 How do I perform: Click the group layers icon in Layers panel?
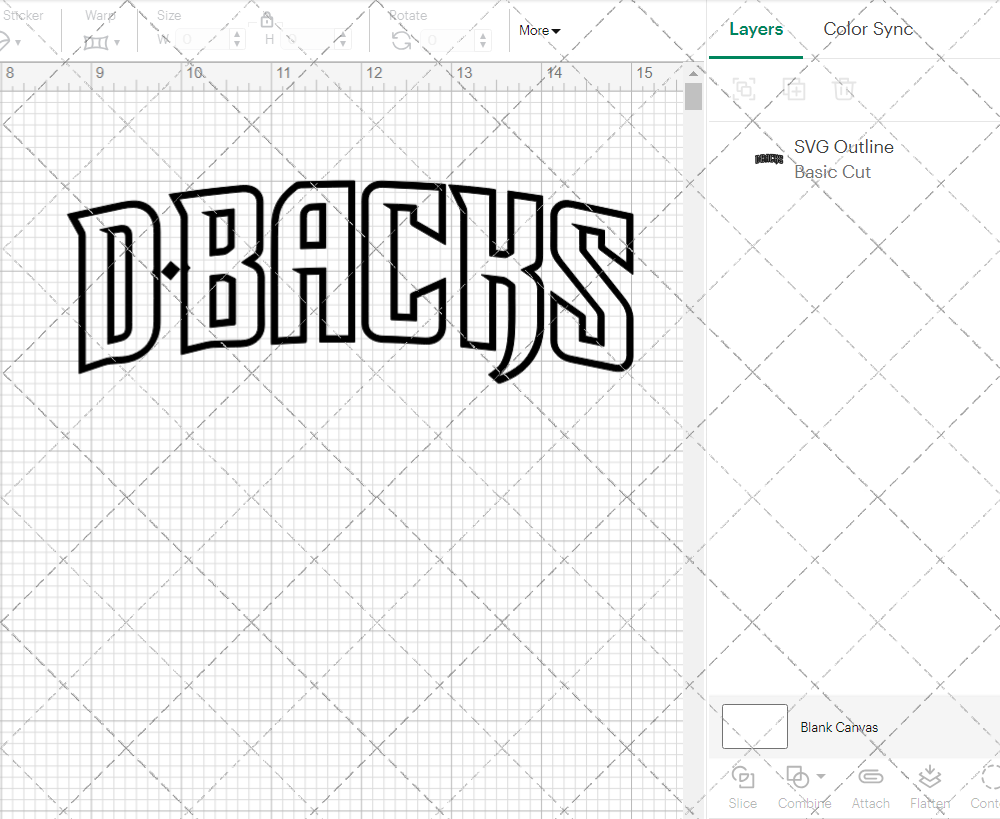click(x=743, y=89)
